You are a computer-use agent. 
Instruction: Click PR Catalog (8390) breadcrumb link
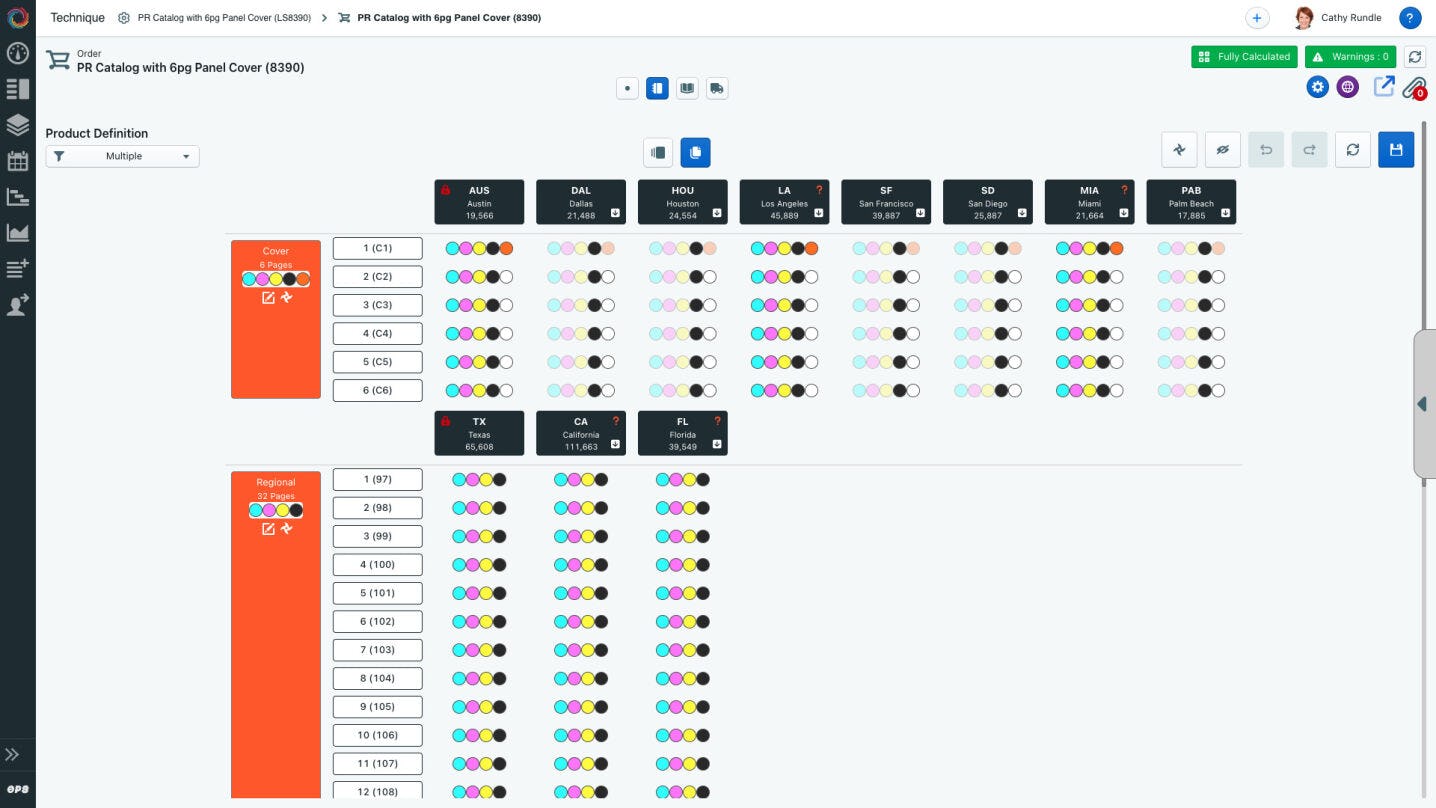(449, 18)
